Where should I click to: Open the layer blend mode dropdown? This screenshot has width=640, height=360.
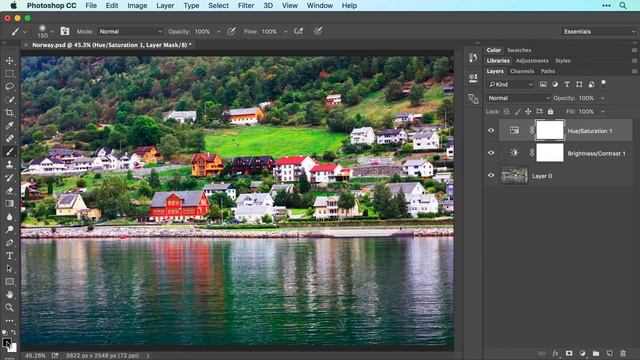[x=519, y=98]
